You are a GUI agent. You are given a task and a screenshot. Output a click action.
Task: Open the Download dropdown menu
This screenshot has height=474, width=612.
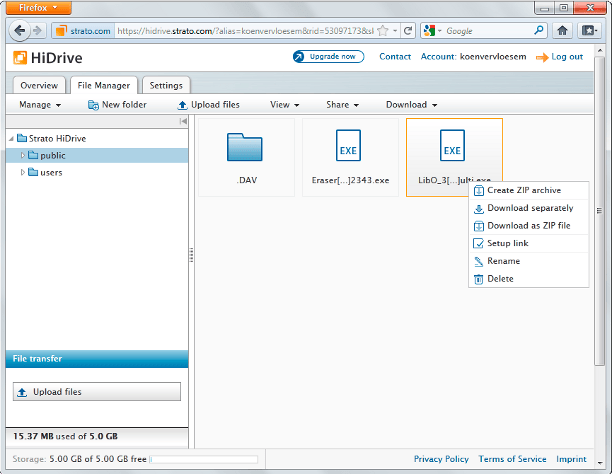point(411,105)
